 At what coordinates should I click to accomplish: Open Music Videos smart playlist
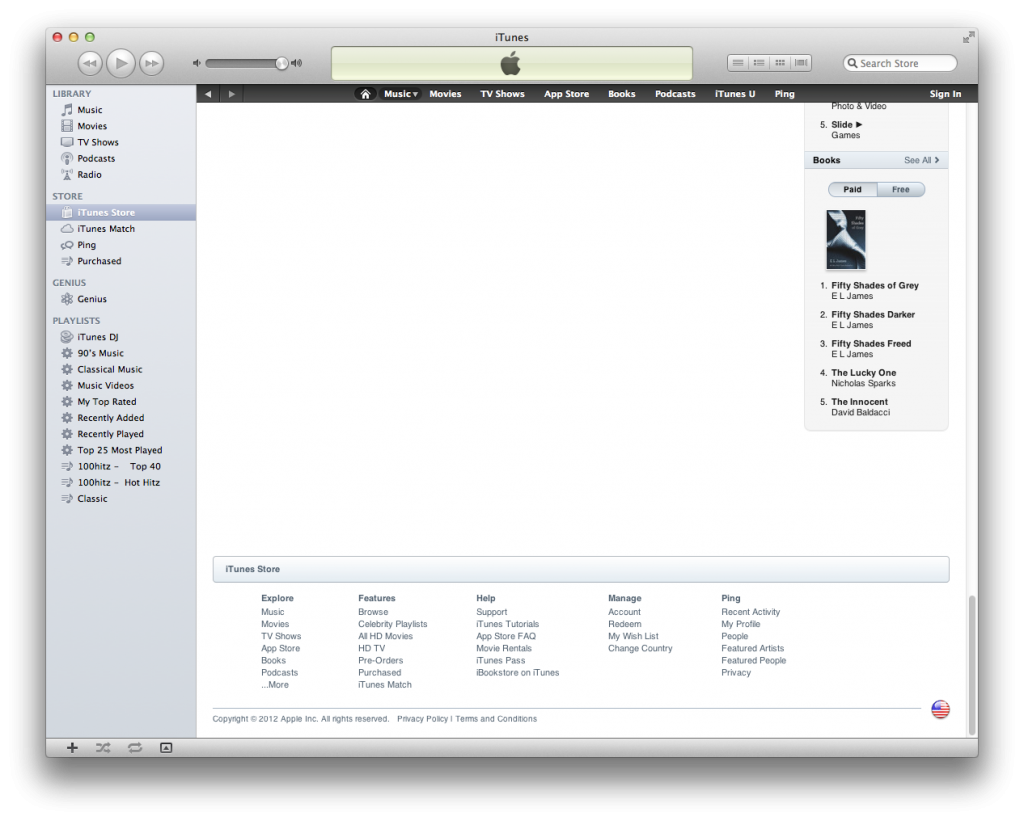coord(121,386)
